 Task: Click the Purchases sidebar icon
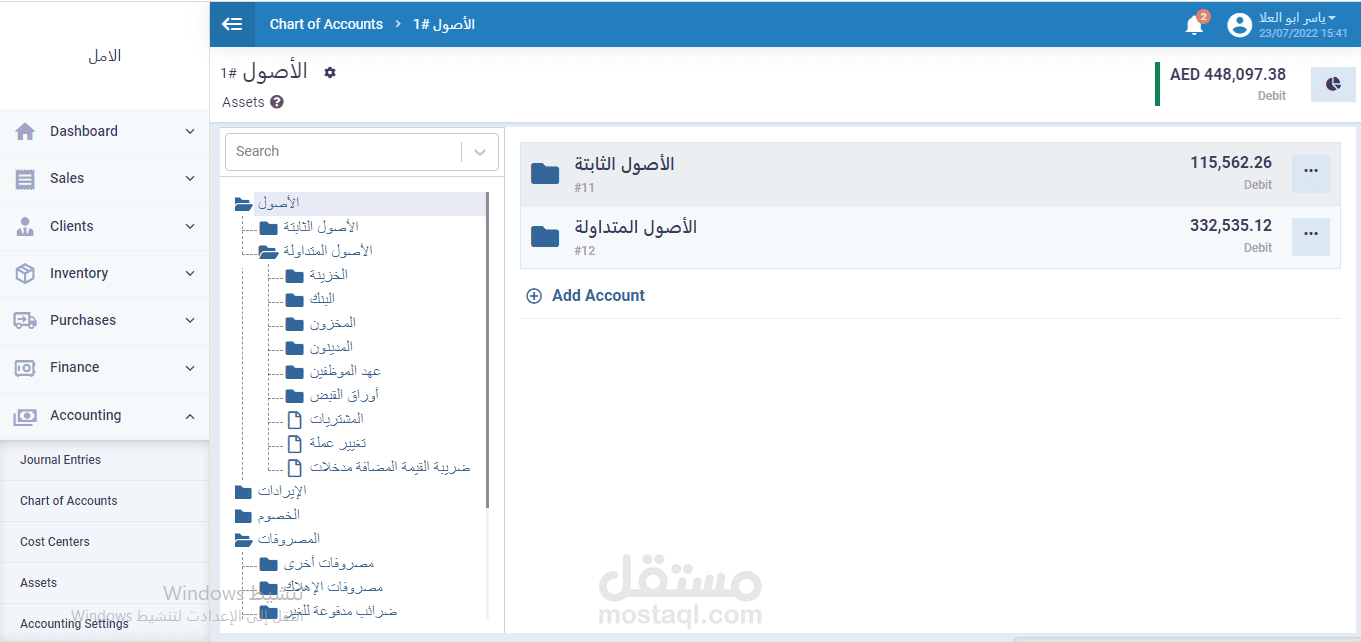pos(24,320)
